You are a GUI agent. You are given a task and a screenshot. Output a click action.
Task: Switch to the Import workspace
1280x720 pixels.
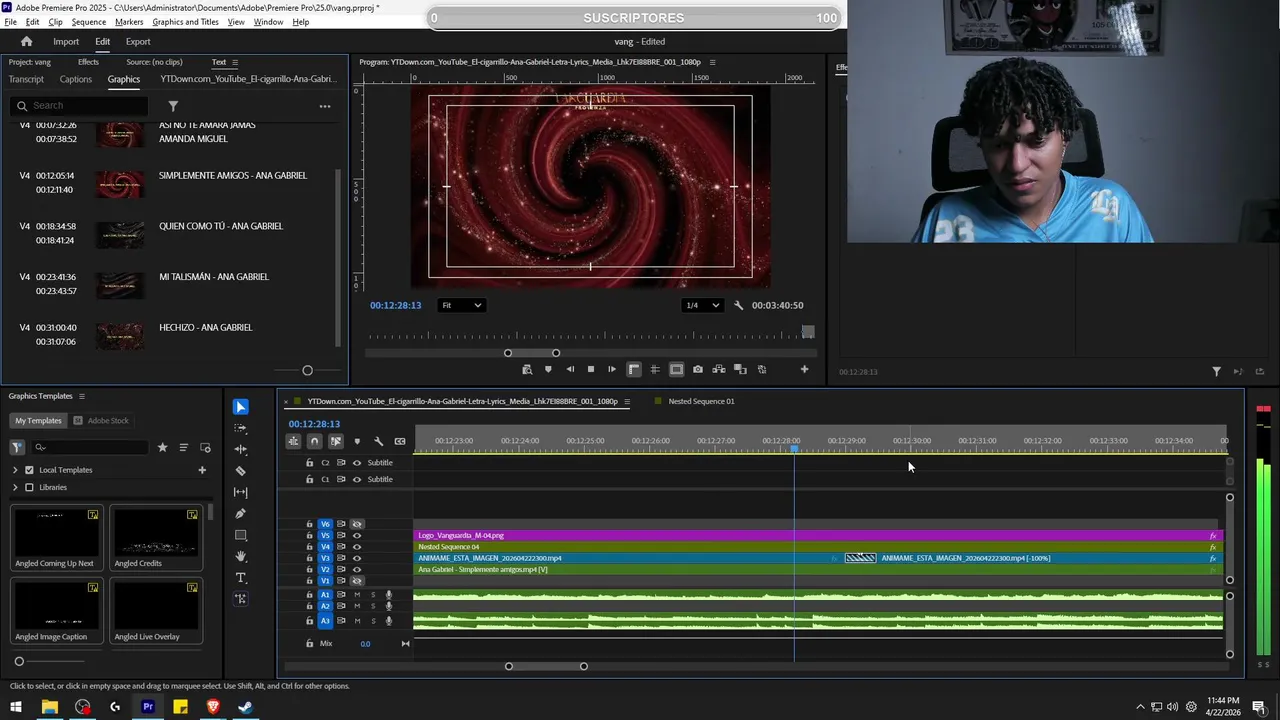(66, 41)
